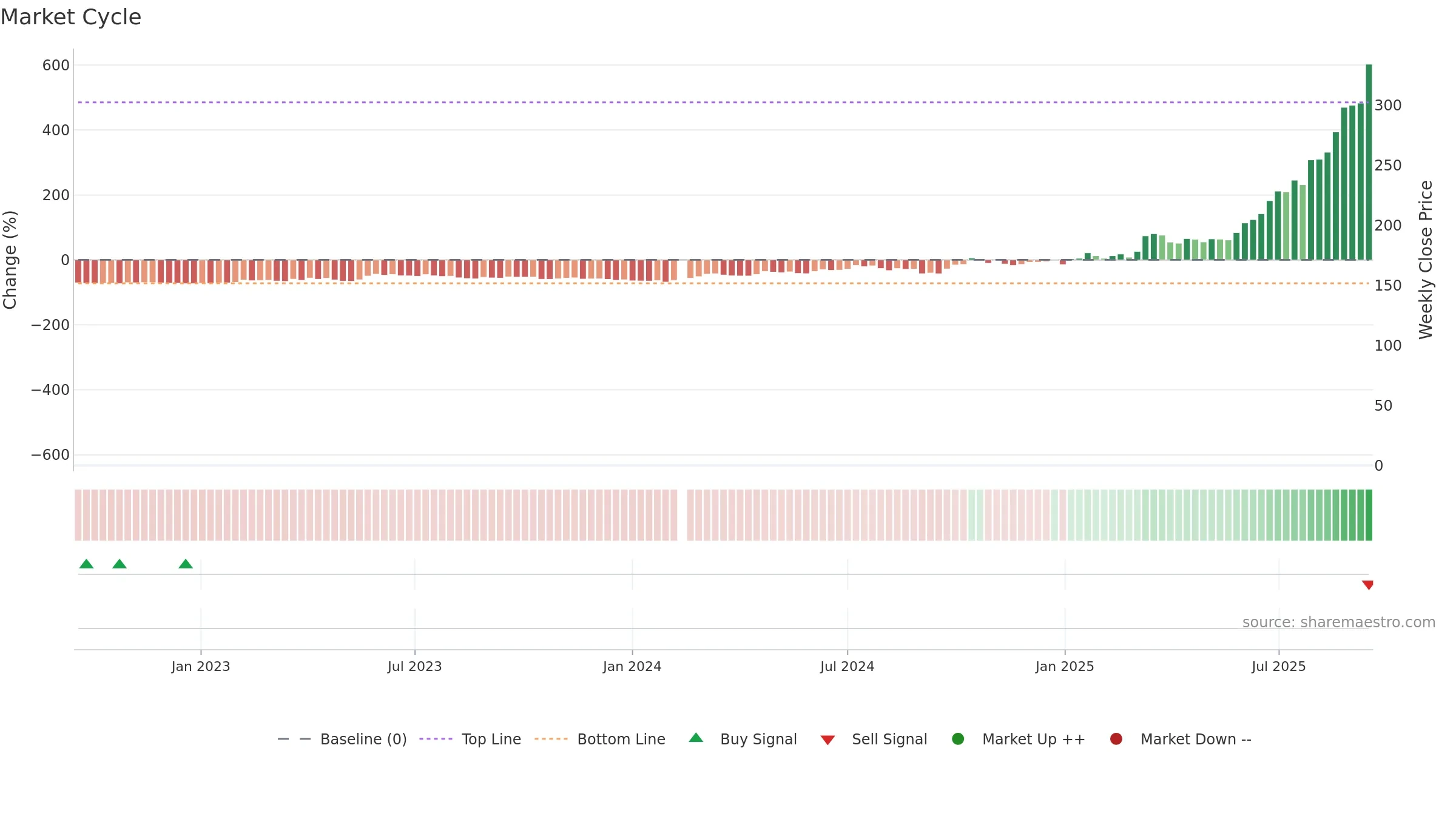Click the purple dotted Top Line swatch
The width and height of the screenshot is (1456, 819).
pos(436,739)
